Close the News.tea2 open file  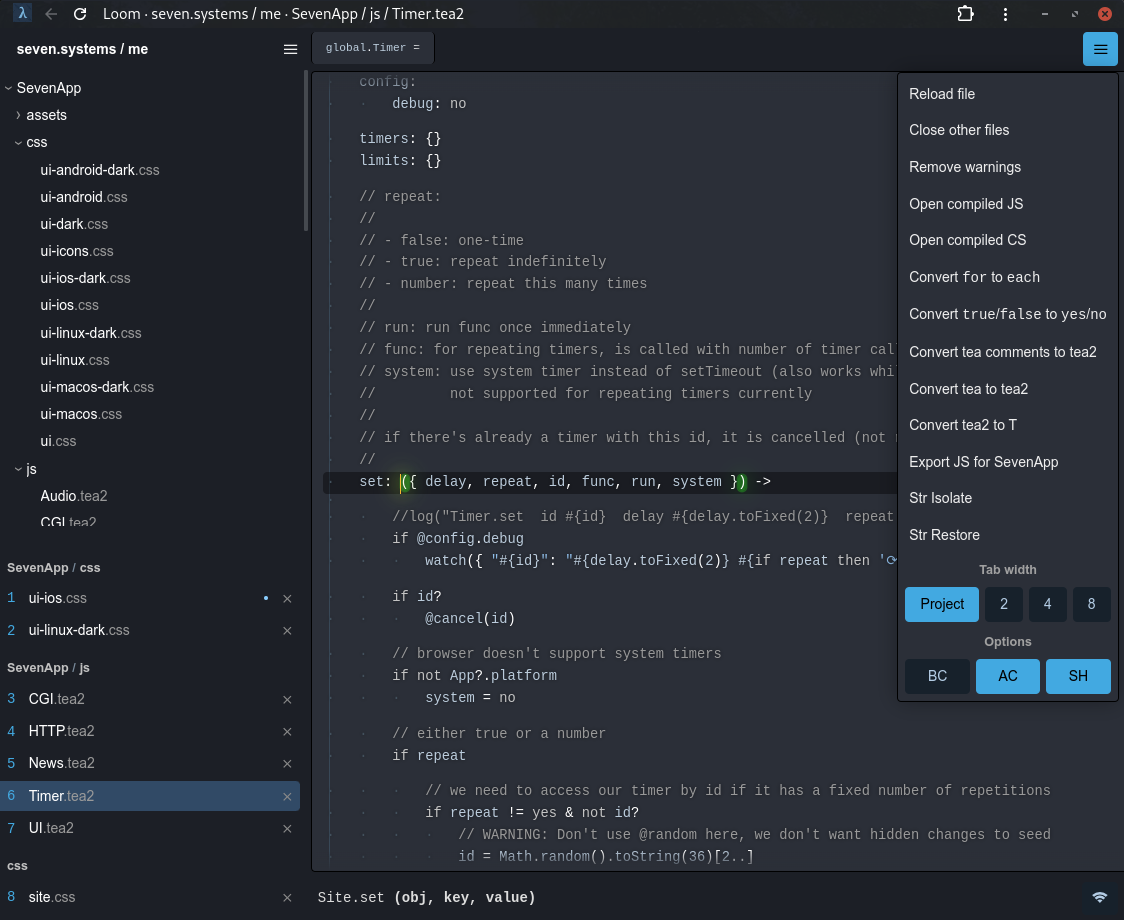(x=287, y=764)
